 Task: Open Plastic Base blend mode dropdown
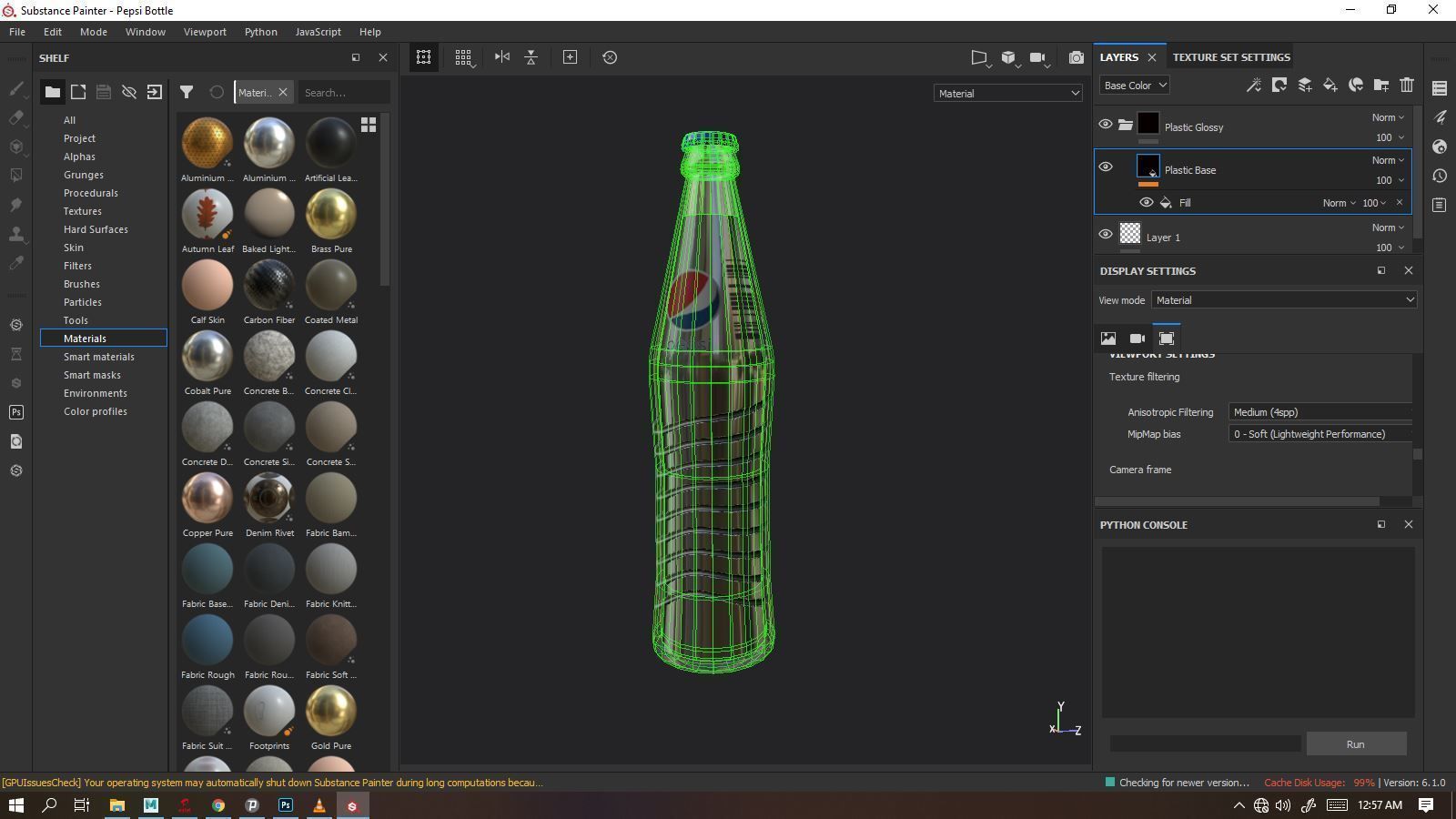[1388, 160]
